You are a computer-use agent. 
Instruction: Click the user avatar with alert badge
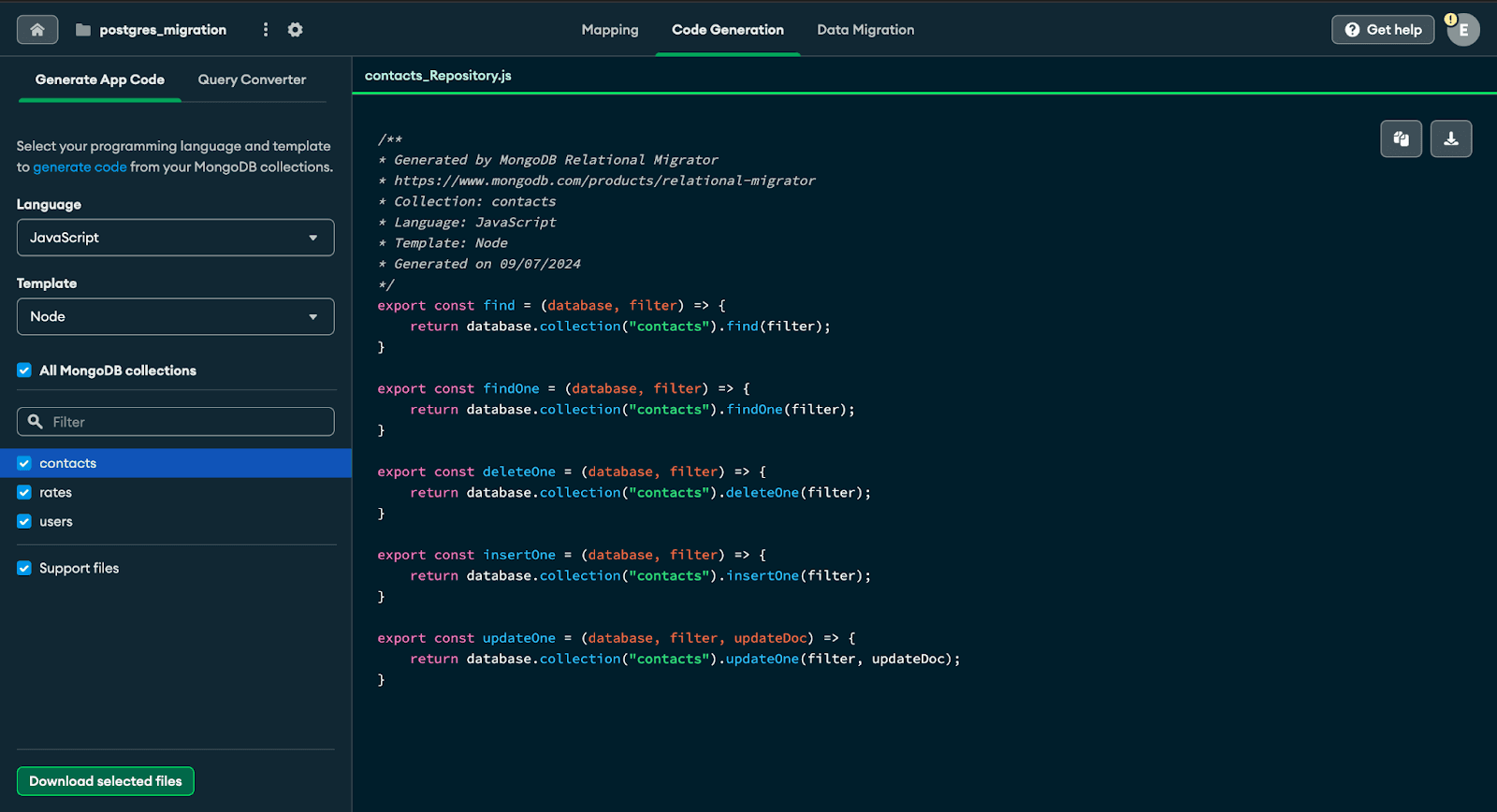pos(1463,30)
